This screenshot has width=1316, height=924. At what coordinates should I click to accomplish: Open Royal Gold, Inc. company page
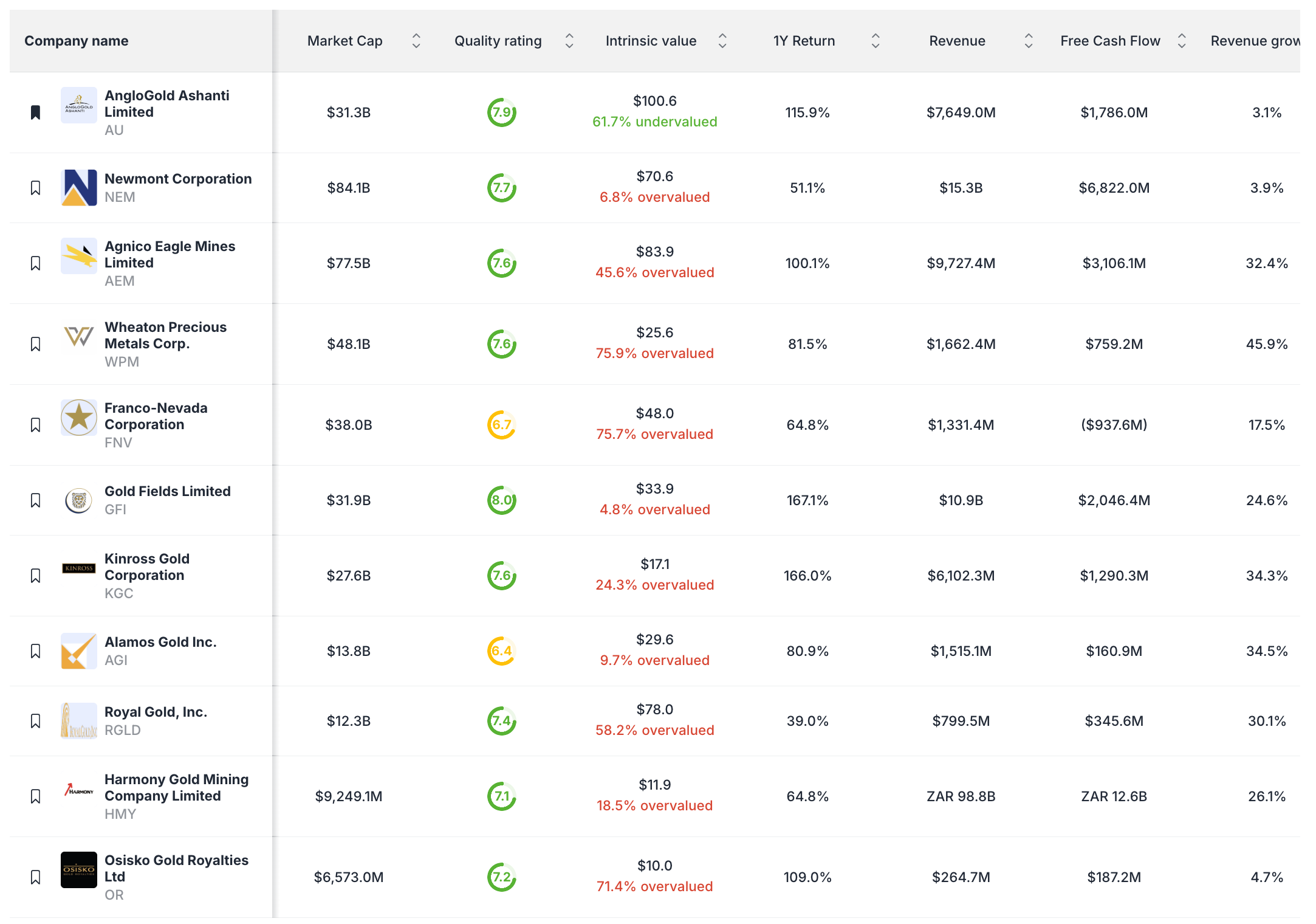click(x=156, y=712)
